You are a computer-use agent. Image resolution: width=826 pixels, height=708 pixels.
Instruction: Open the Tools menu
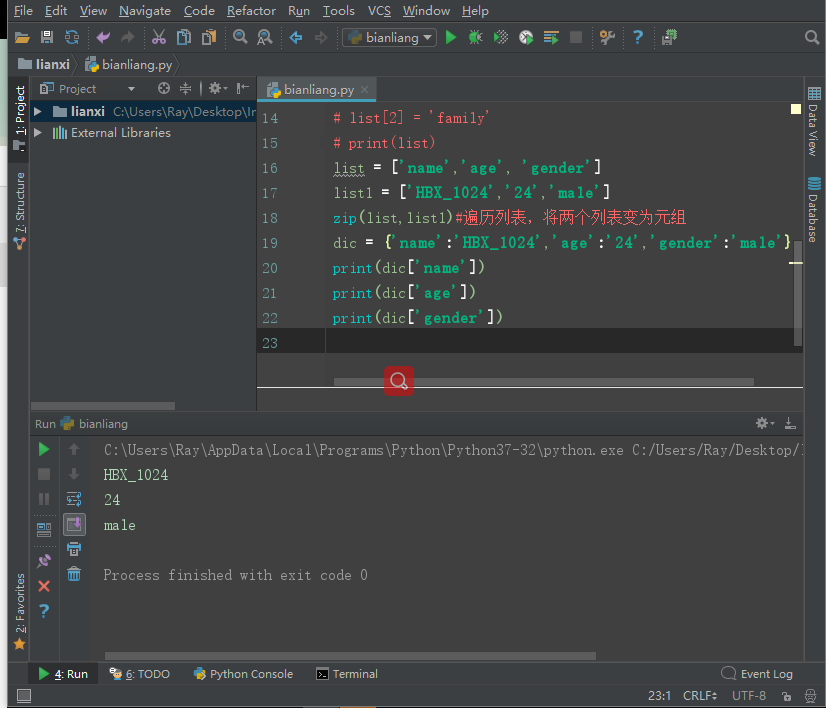(338, 11)
